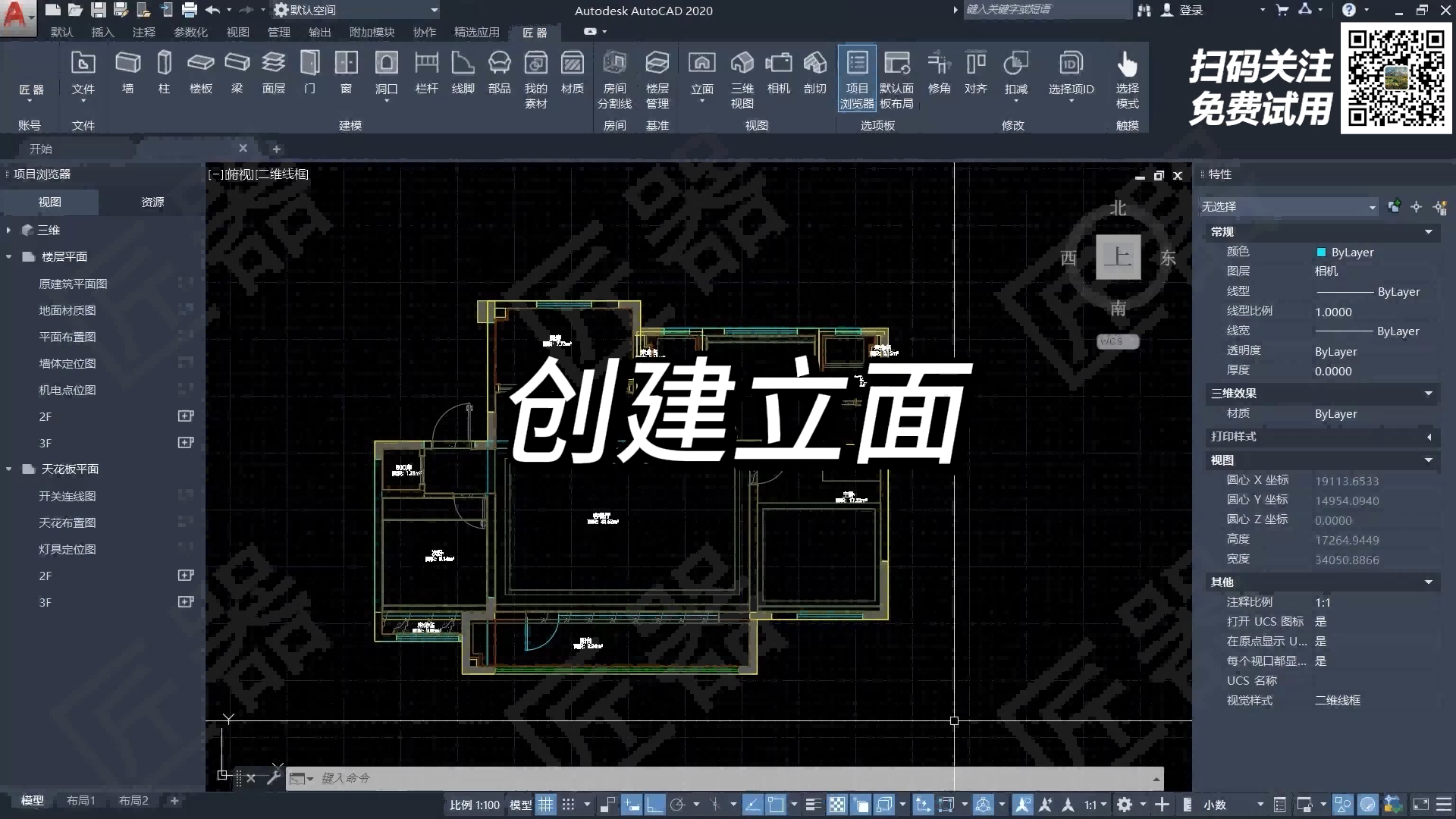Open the 立面 (Elevation) tool
The image size is (1456, 819).
(701, 72)
